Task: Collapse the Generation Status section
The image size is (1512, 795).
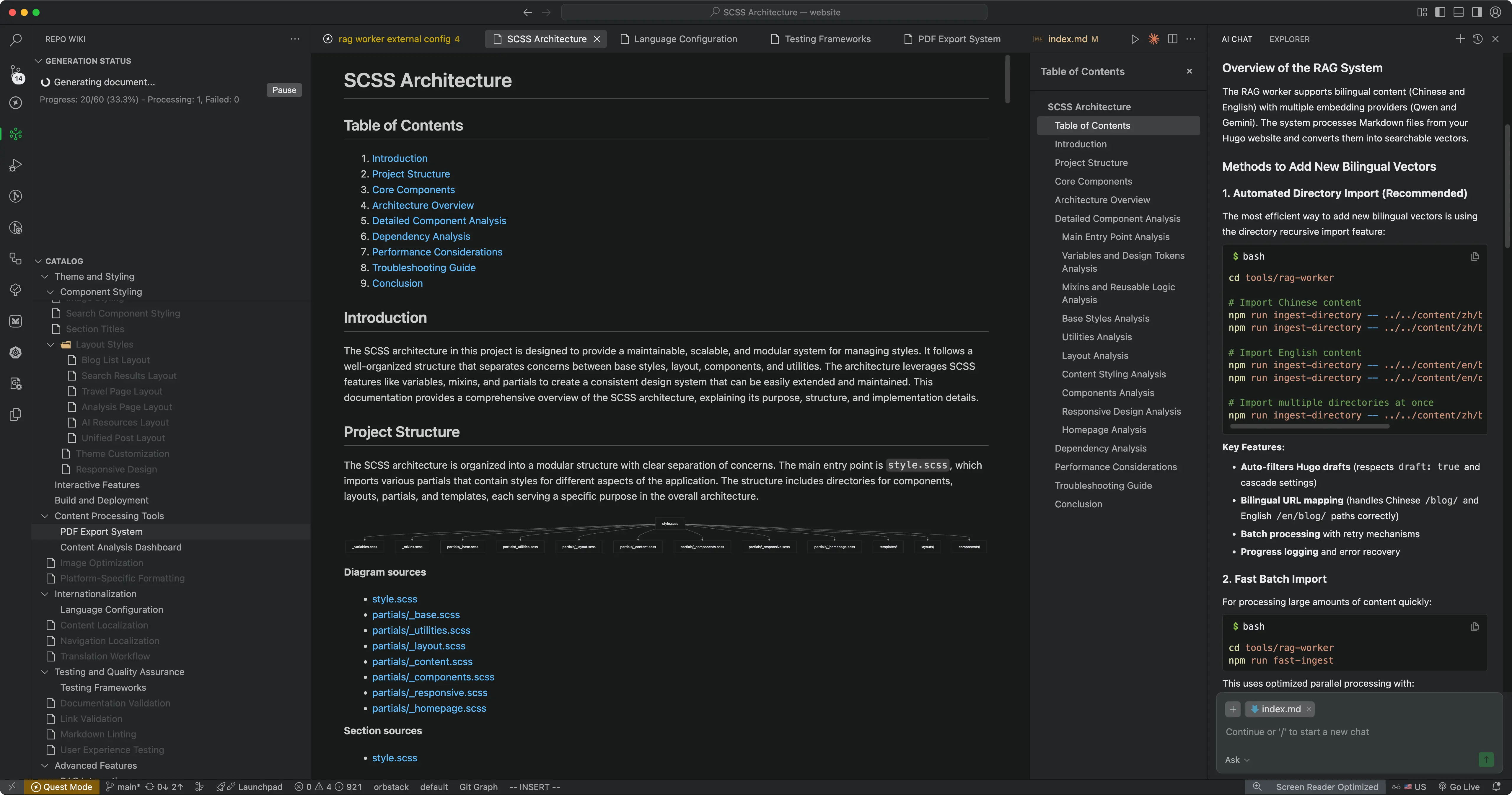Action: click(38, 61)
